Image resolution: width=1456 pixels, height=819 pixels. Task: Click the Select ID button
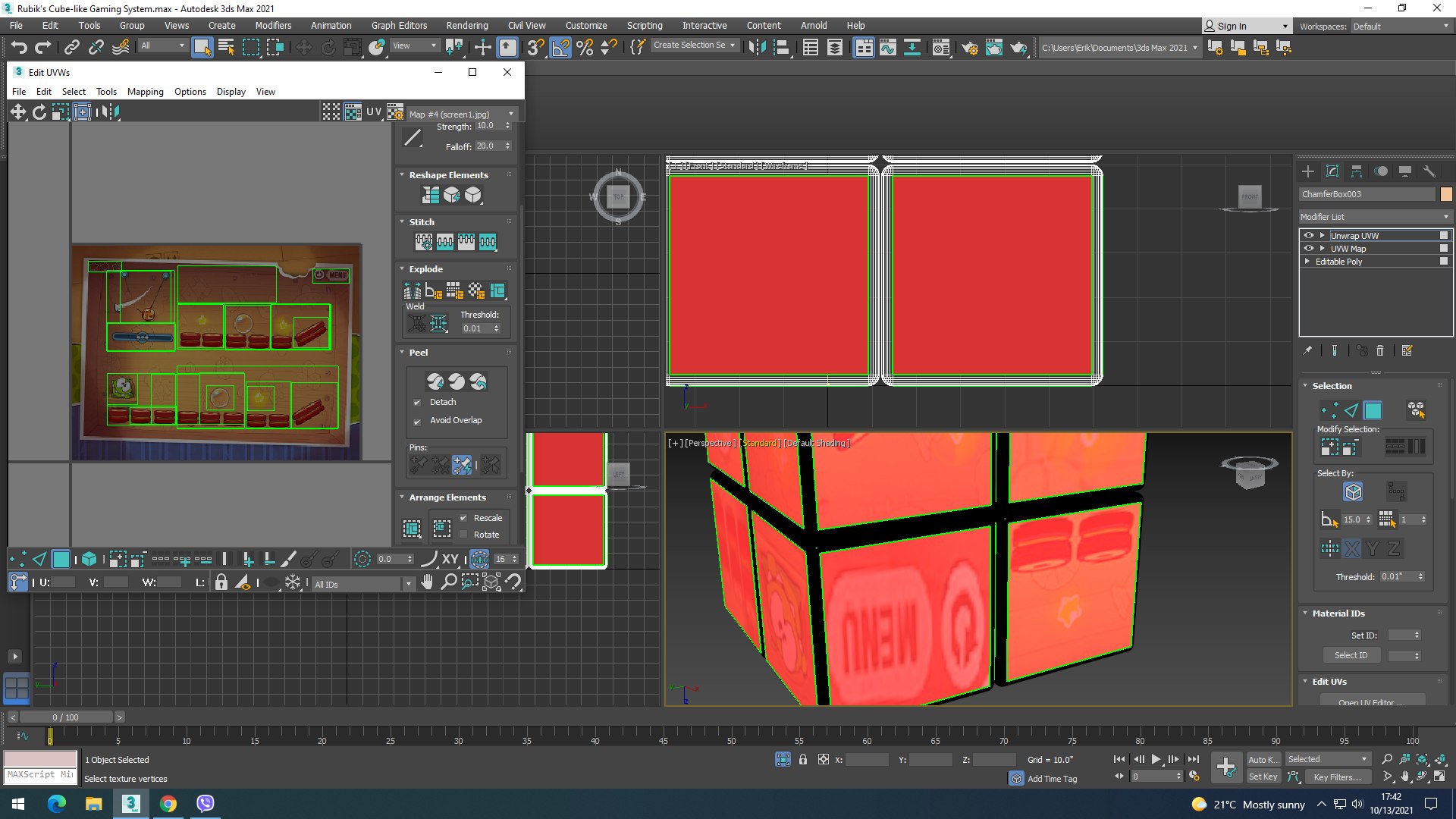click(x=1351, y=655)
